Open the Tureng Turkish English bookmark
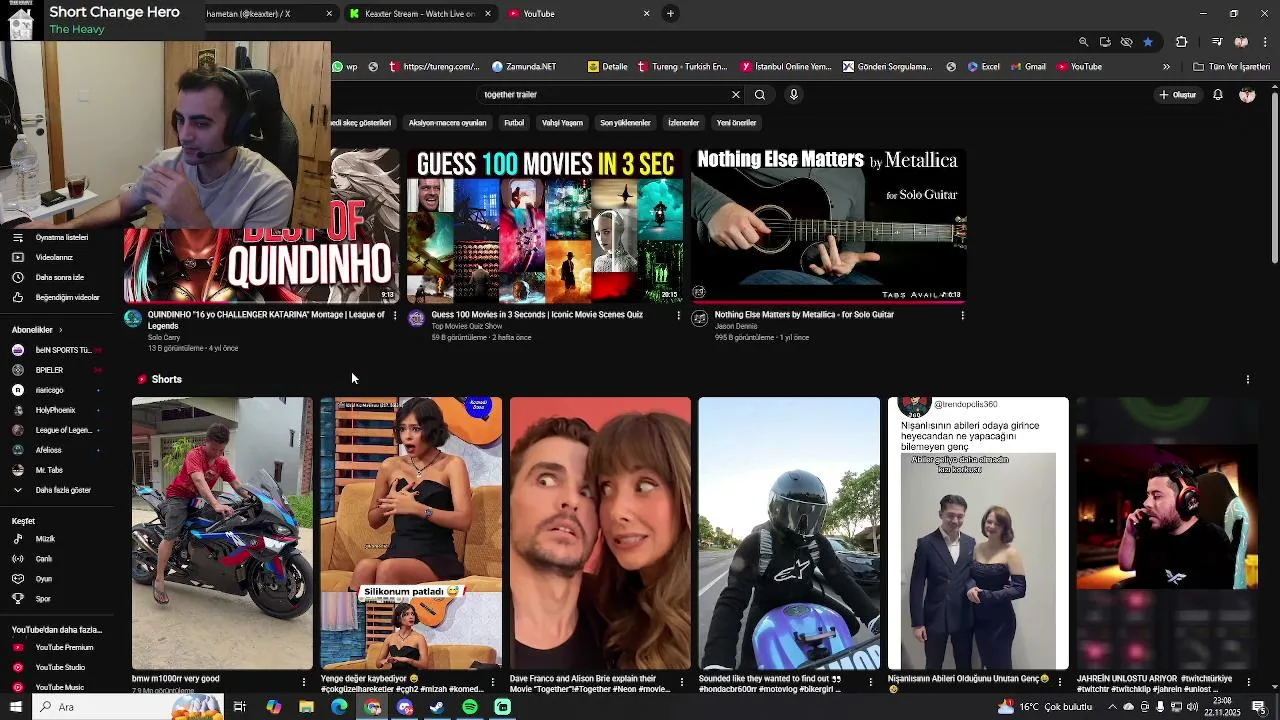 [682, 67]
